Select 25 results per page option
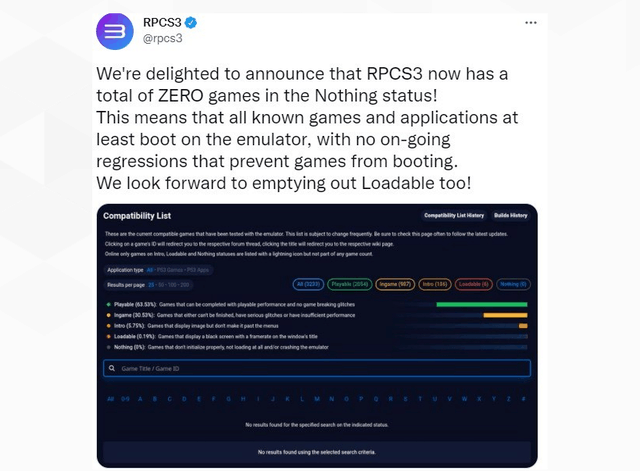Viewport: 640px width, 471px height. 151,285
